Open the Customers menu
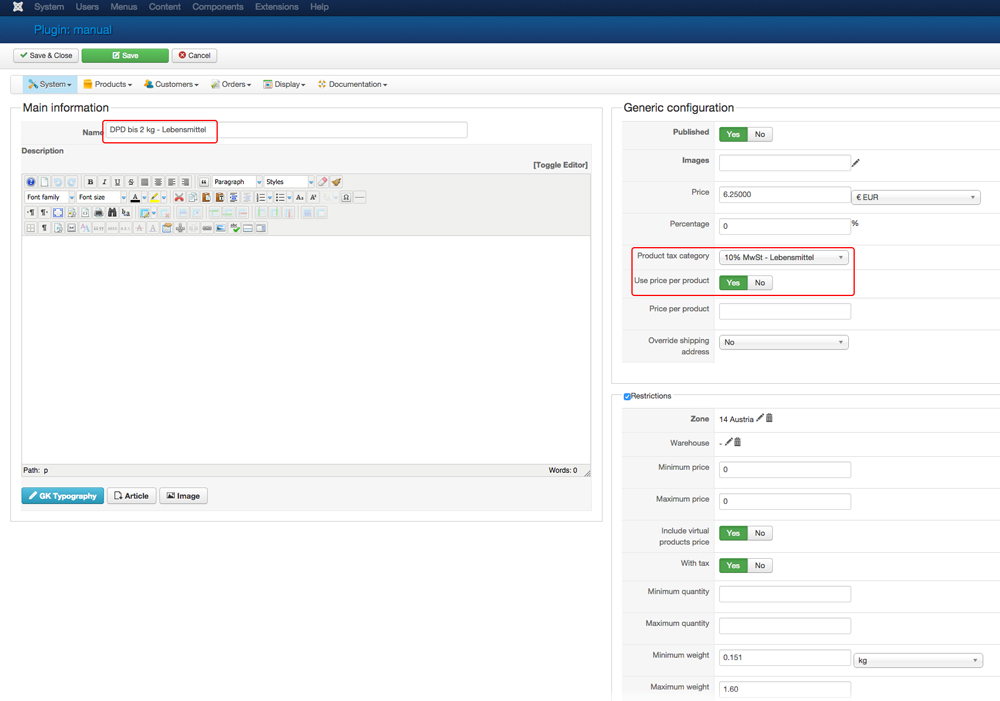Screen dimensions: 1000x701 pyautogui.click(x=171, y=84)
